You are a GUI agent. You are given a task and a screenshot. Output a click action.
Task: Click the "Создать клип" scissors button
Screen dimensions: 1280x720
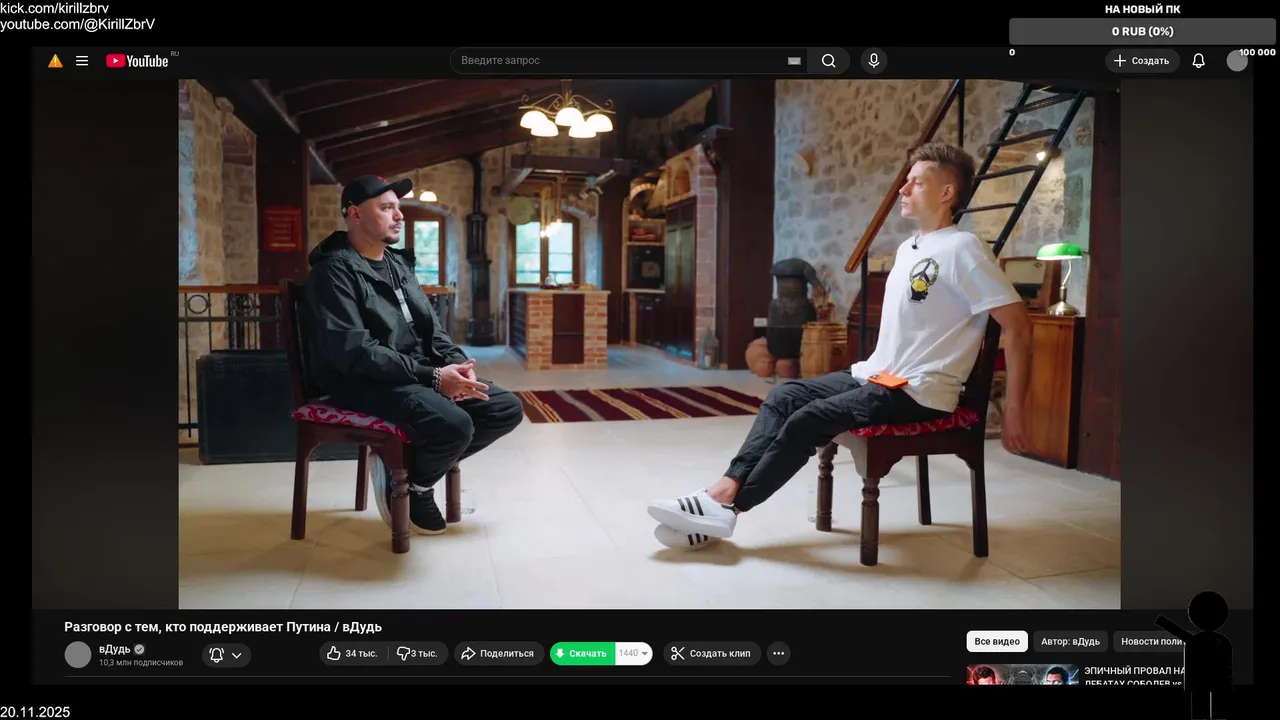pos(711,653)
